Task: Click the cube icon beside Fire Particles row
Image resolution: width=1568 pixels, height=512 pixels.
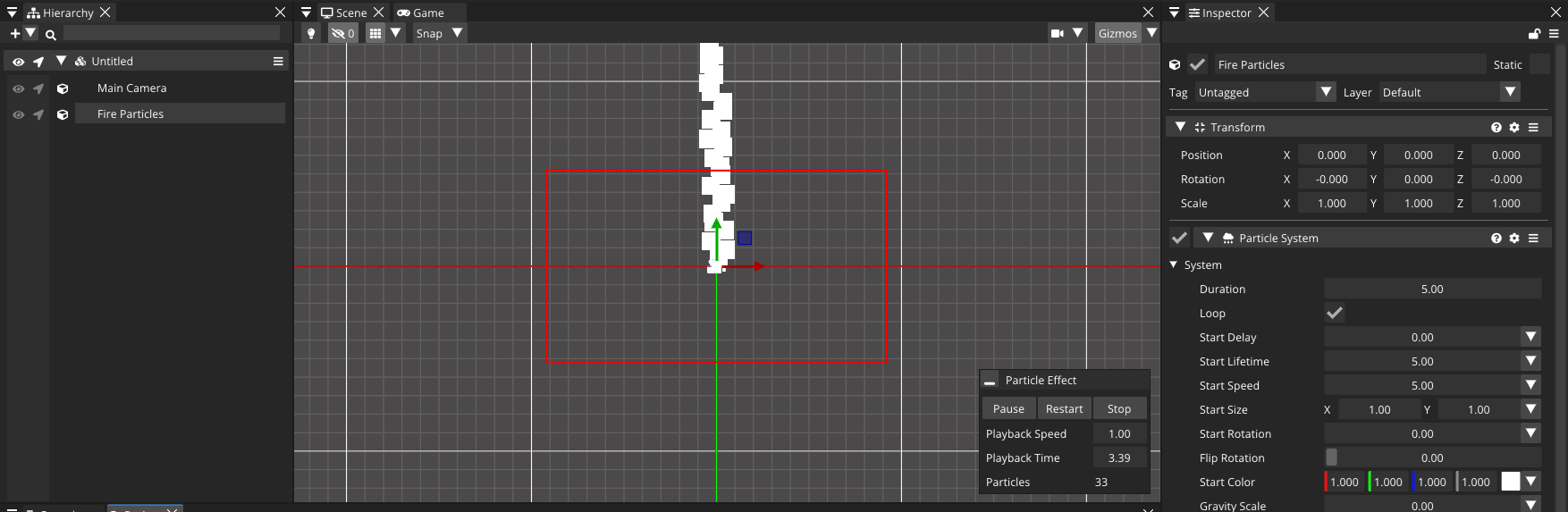Action: click(x=63, y=114)
